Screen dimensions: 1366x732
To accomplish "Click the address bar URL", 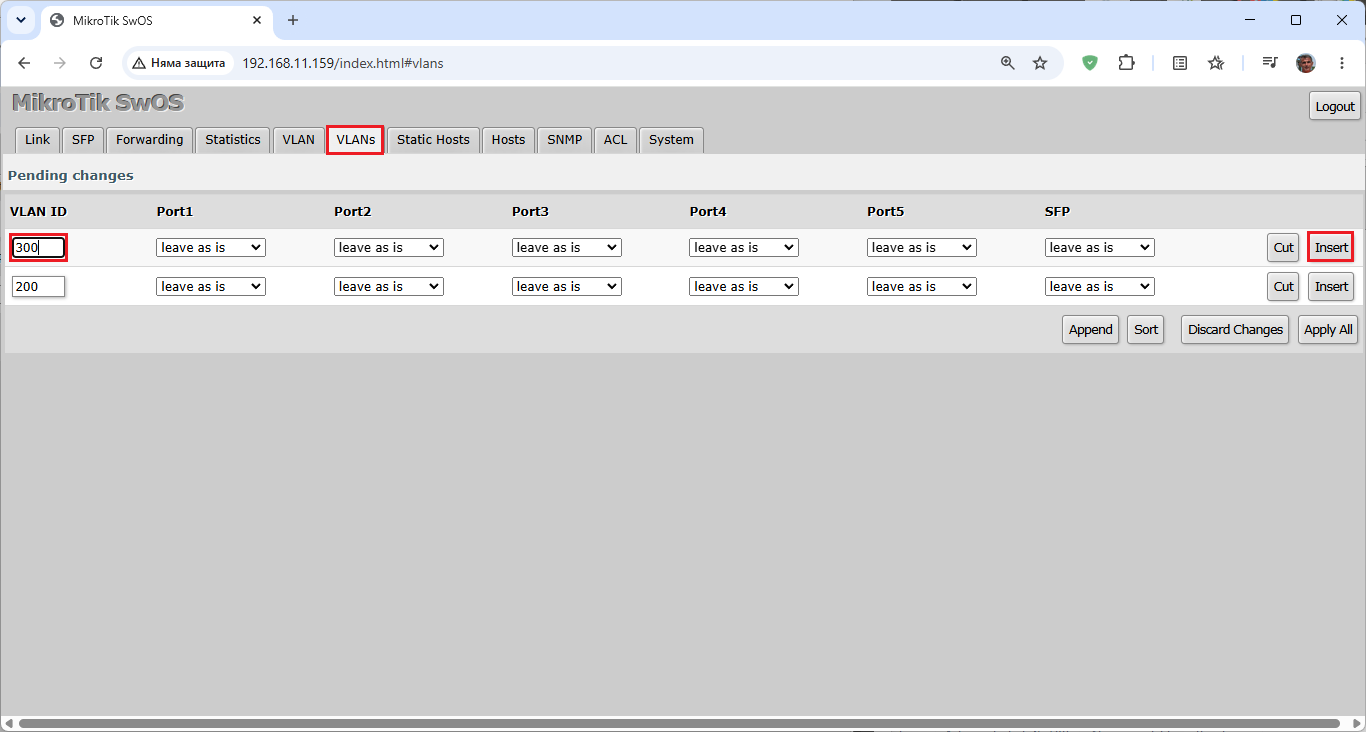I will coord(343,63).
